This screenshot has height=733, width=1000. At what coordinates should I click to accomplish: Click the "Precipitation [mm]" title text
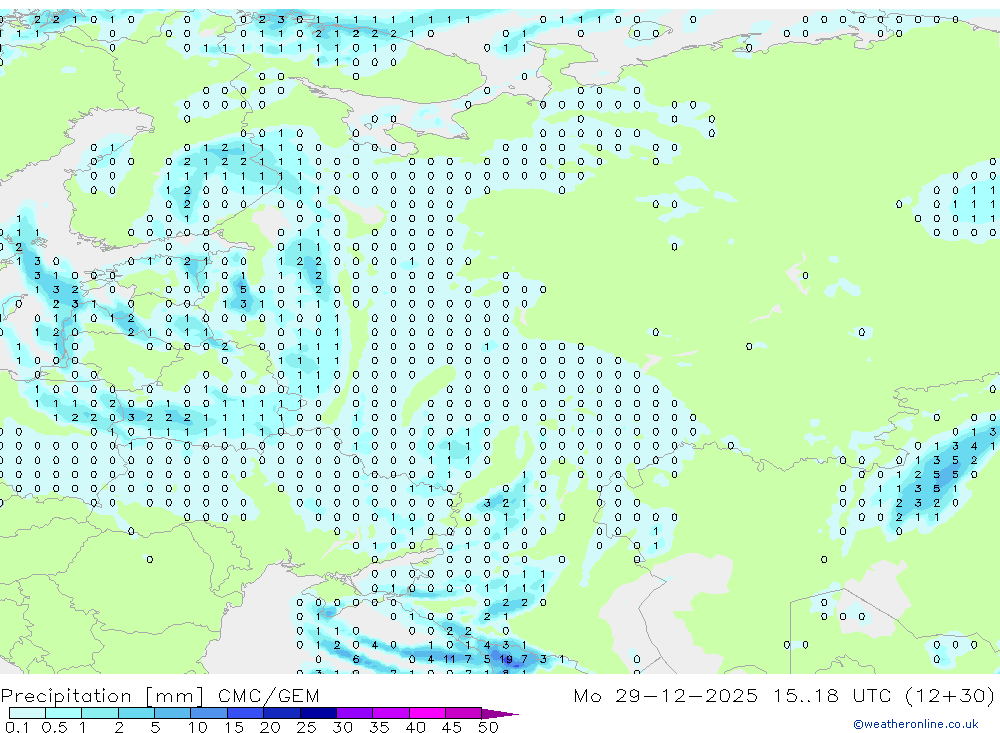tap(103, 695)
